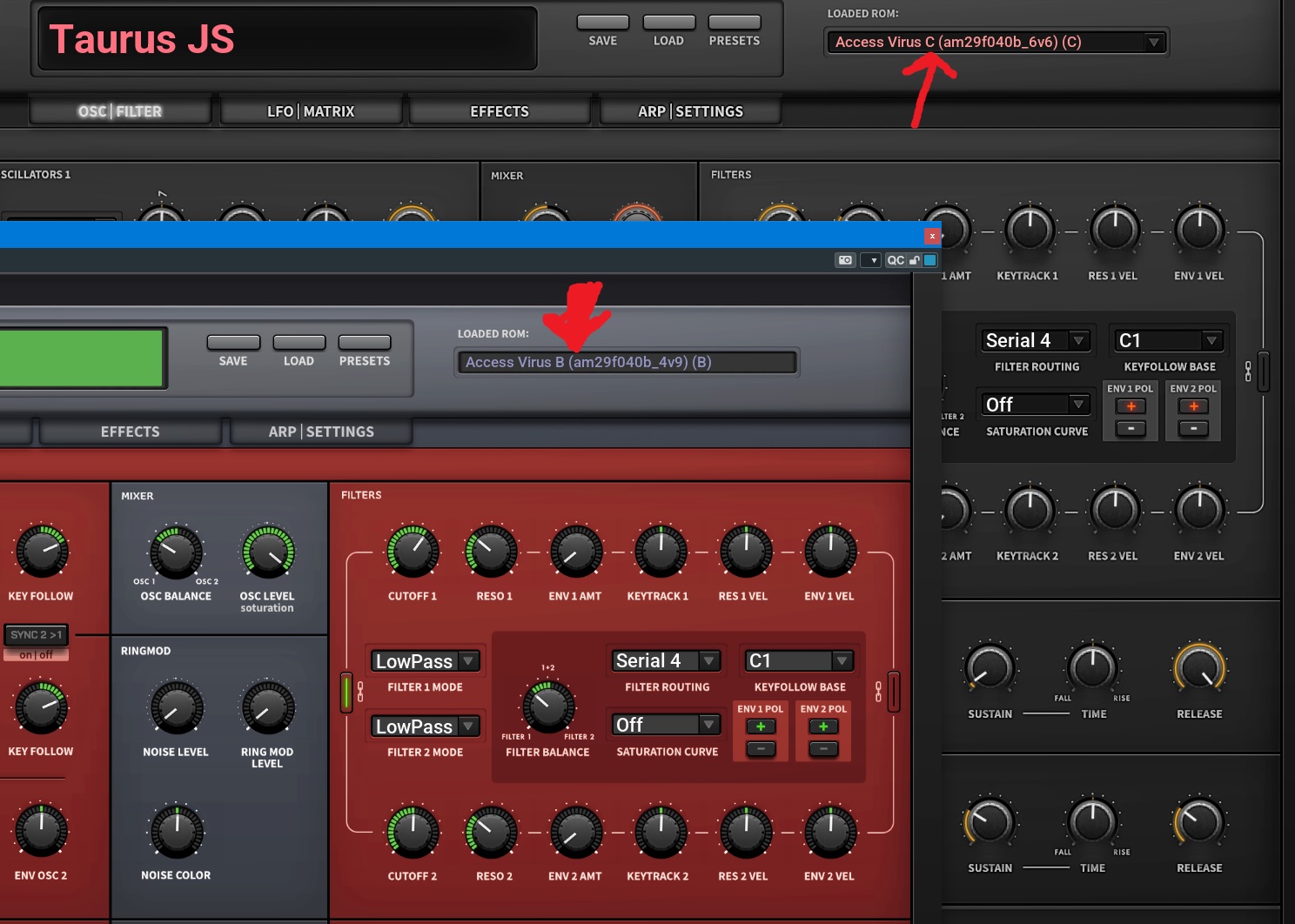Open the small arrow dropdown beside the camera
This screenshot has width=1295, height=924.
coord(871,260)
